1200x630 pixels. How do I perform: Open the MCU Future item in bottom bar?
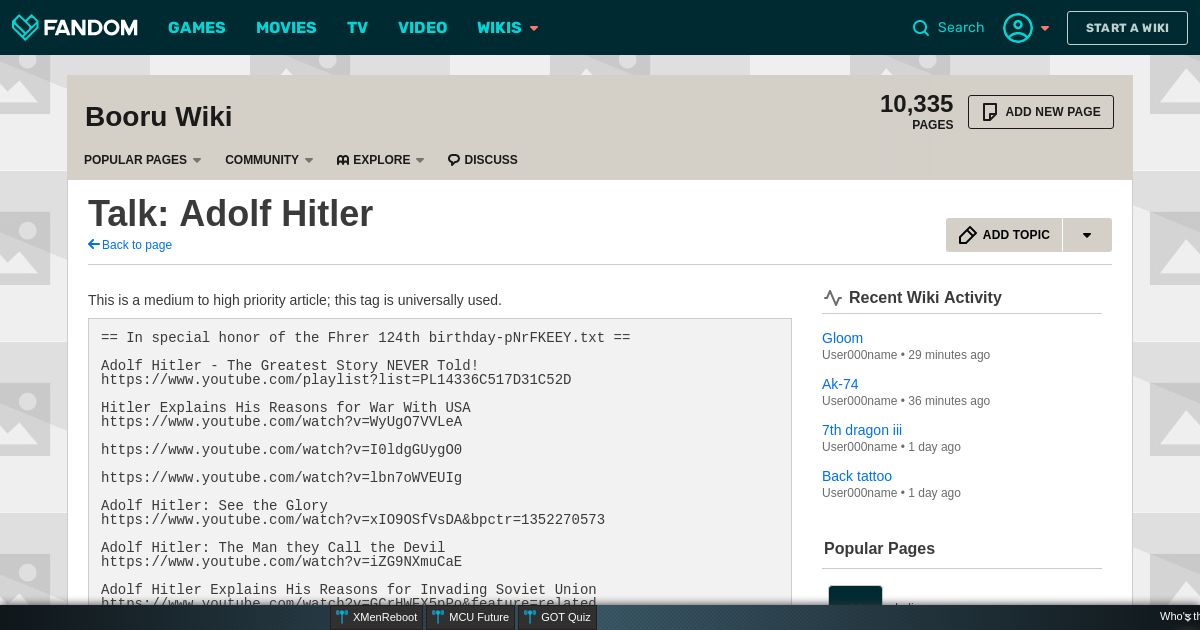(x=471, y=617)
